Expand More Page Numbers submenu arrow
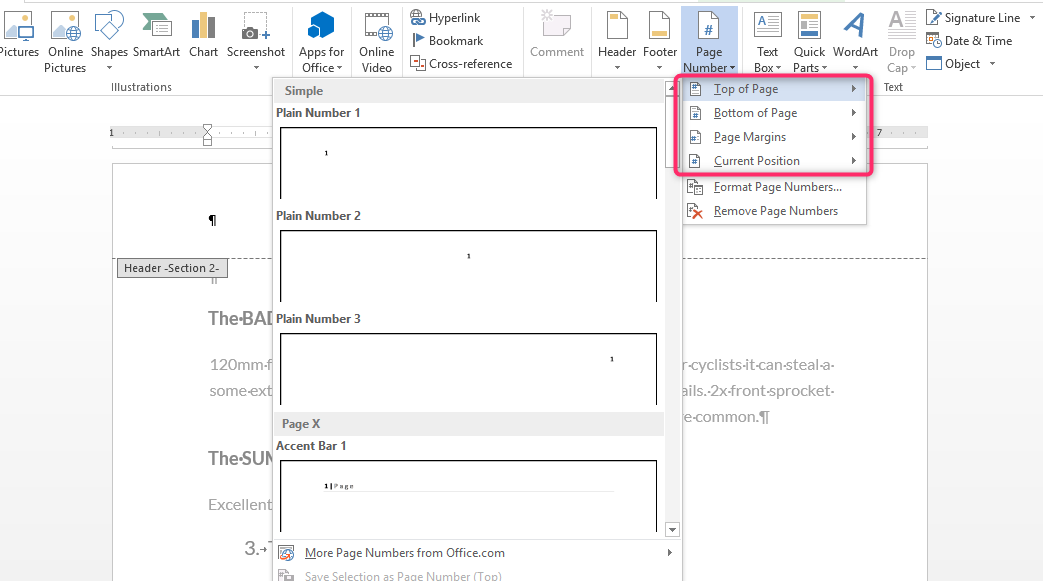Image resolution: width=1043 pixels, height=581 pixels. [669, 552]
